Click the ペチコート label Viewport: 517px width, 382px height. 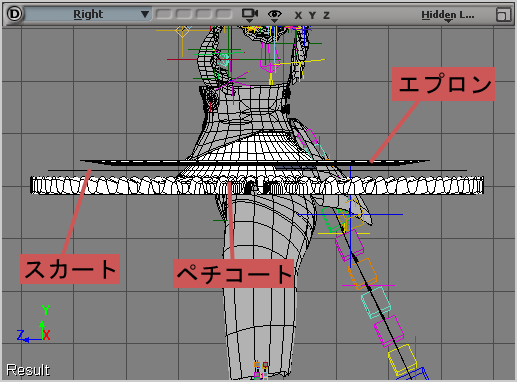233,273
